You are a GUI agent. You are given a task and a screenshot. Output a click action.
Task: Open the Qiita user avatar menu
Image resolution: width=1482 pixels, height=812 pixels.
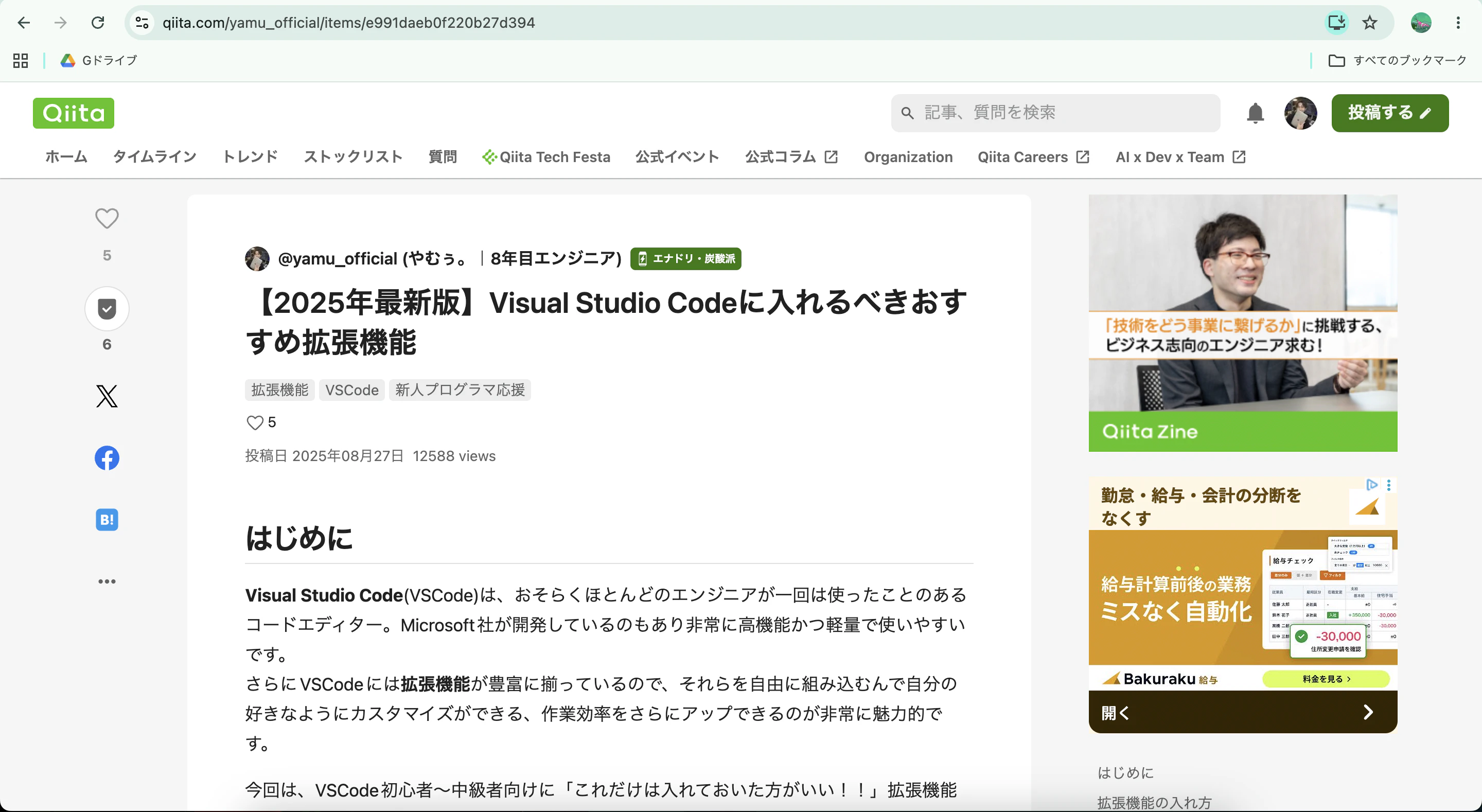pyautogui.click(x=1300, y=113)
